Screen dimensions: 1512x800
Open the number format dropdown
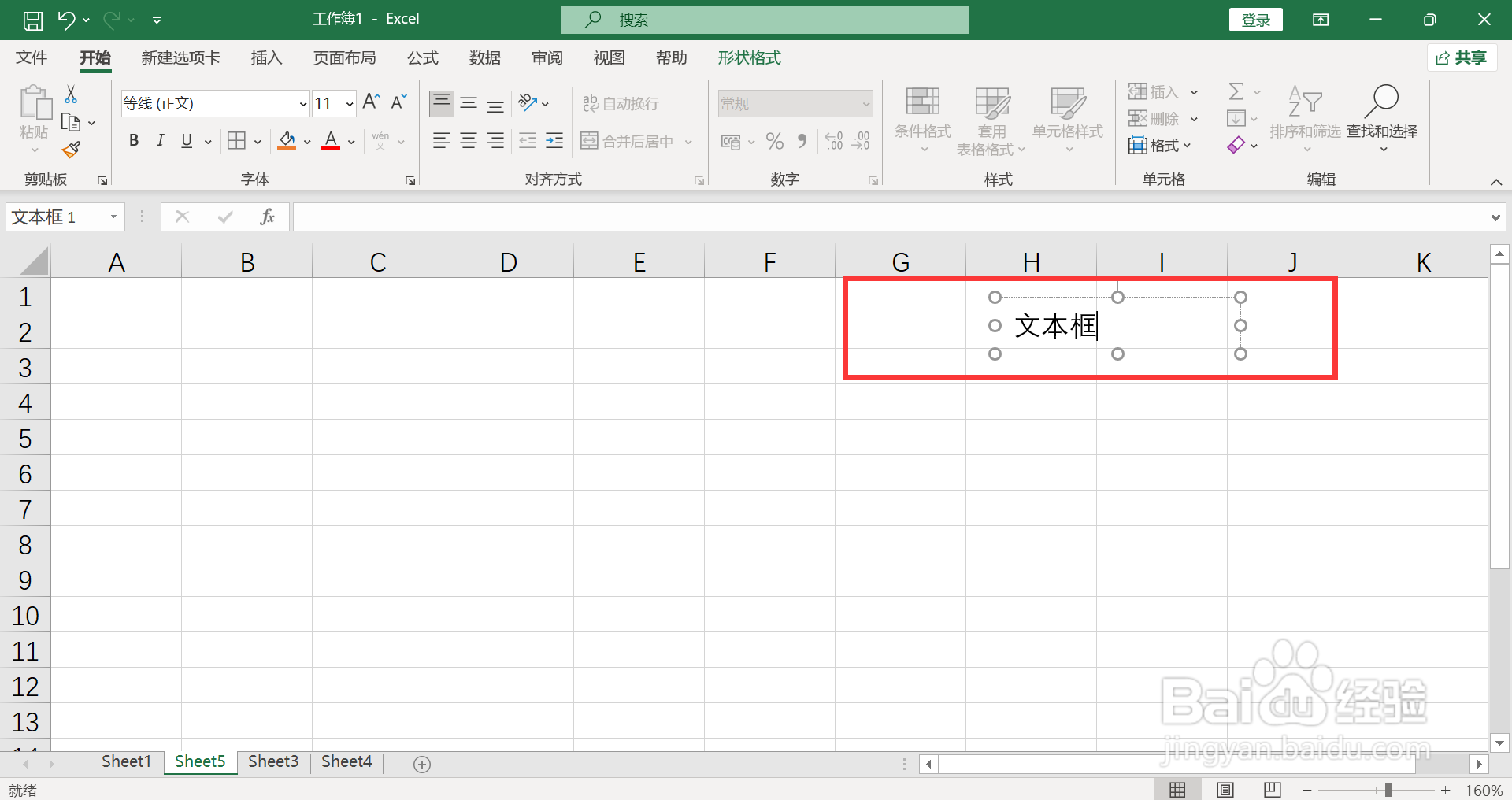pos(866,104)
